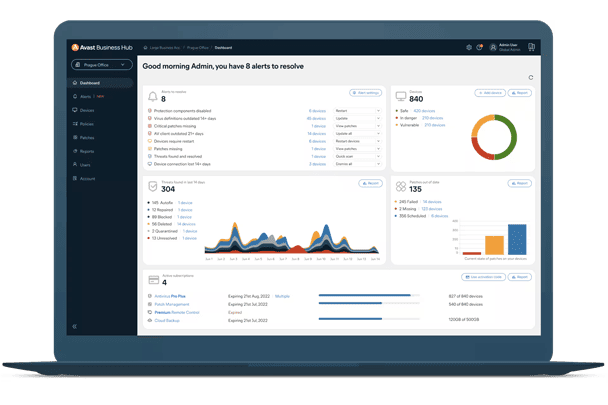Open the Update all action dropdown
Viewport: 608px width, 405px height.
357,133
